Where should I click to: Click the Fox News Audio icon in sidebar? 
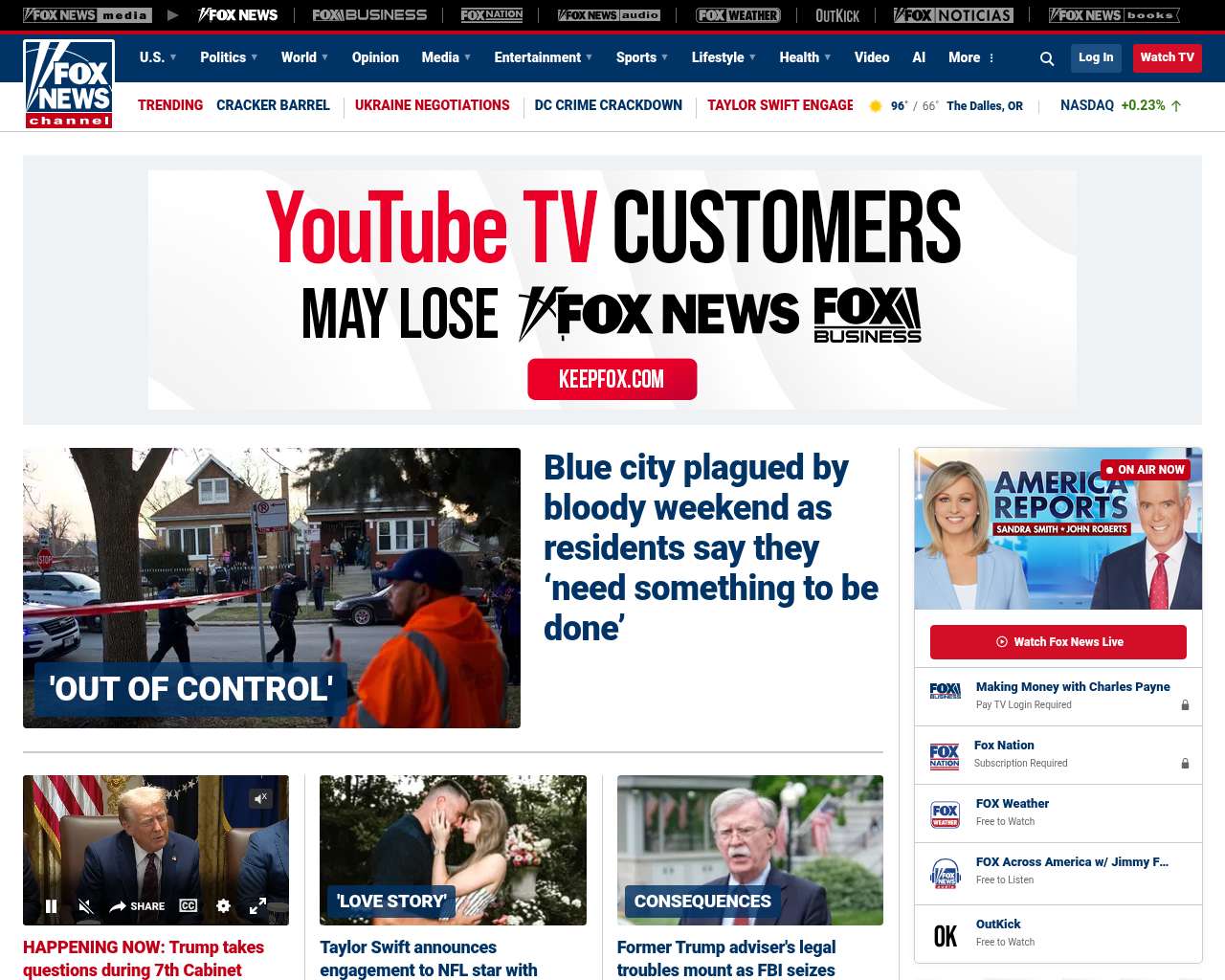tap(946, 874)
